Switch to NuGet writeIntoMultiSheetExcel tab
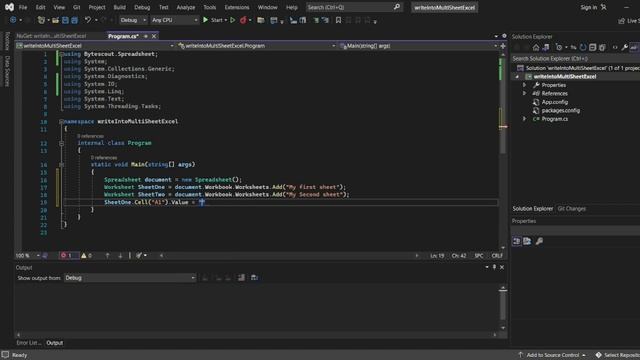640x360 pixels. pyautogui.click(x=51, y=36)
